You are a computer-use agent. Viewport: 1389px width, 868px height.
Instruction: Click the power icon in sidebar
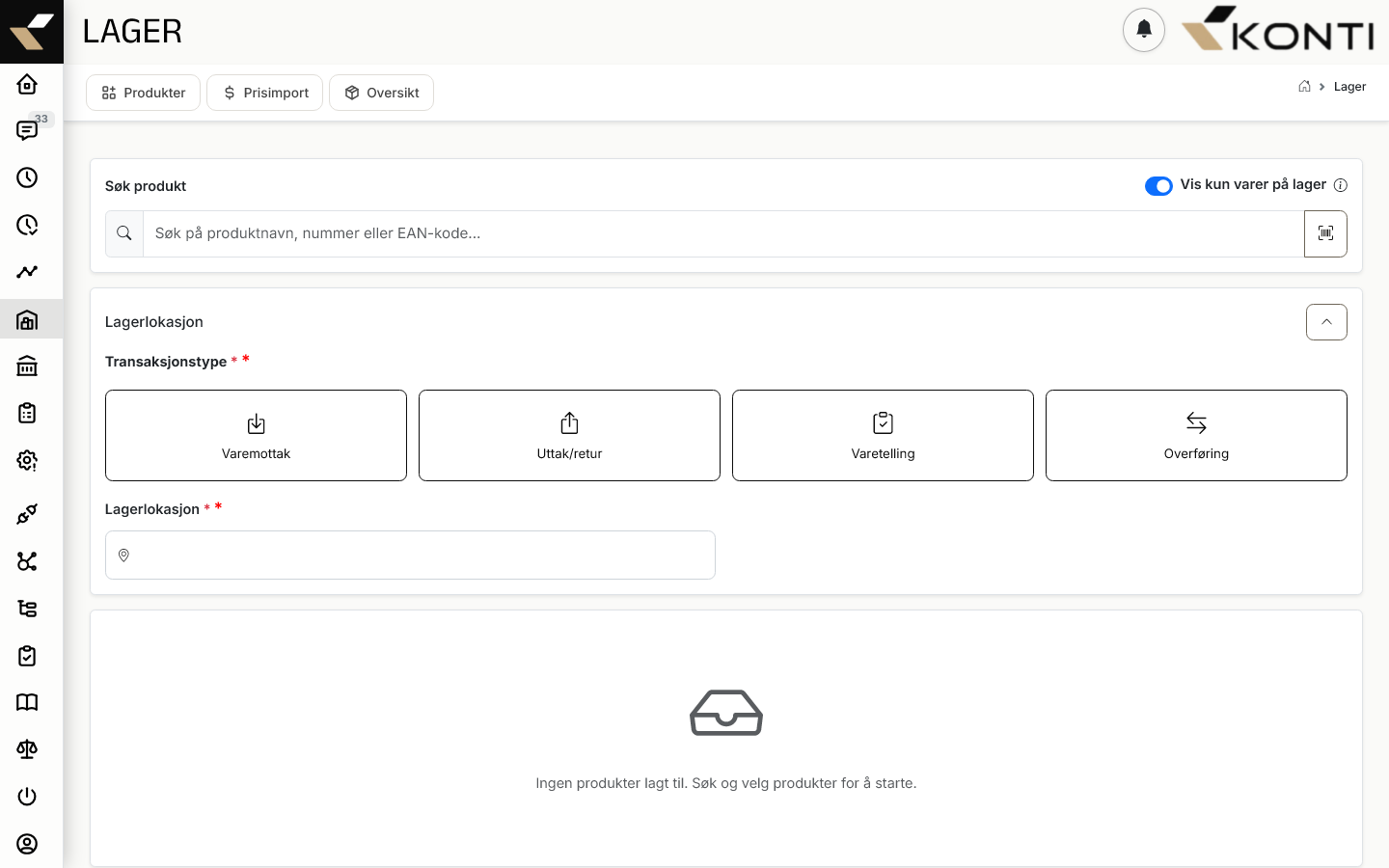click(x=27, y=797)
